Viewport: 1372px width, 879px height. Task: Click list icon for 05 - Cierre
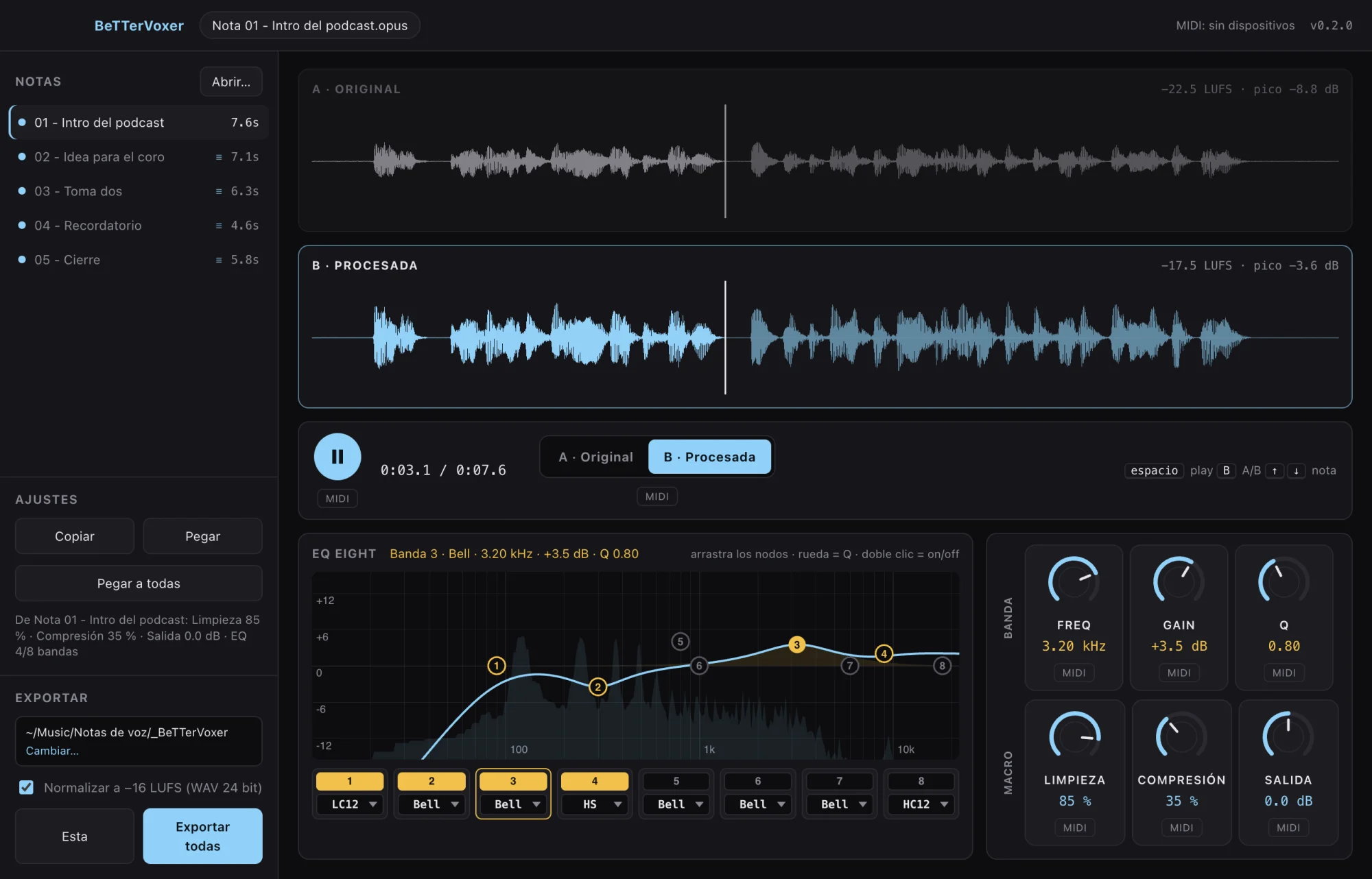click(219, 260)
